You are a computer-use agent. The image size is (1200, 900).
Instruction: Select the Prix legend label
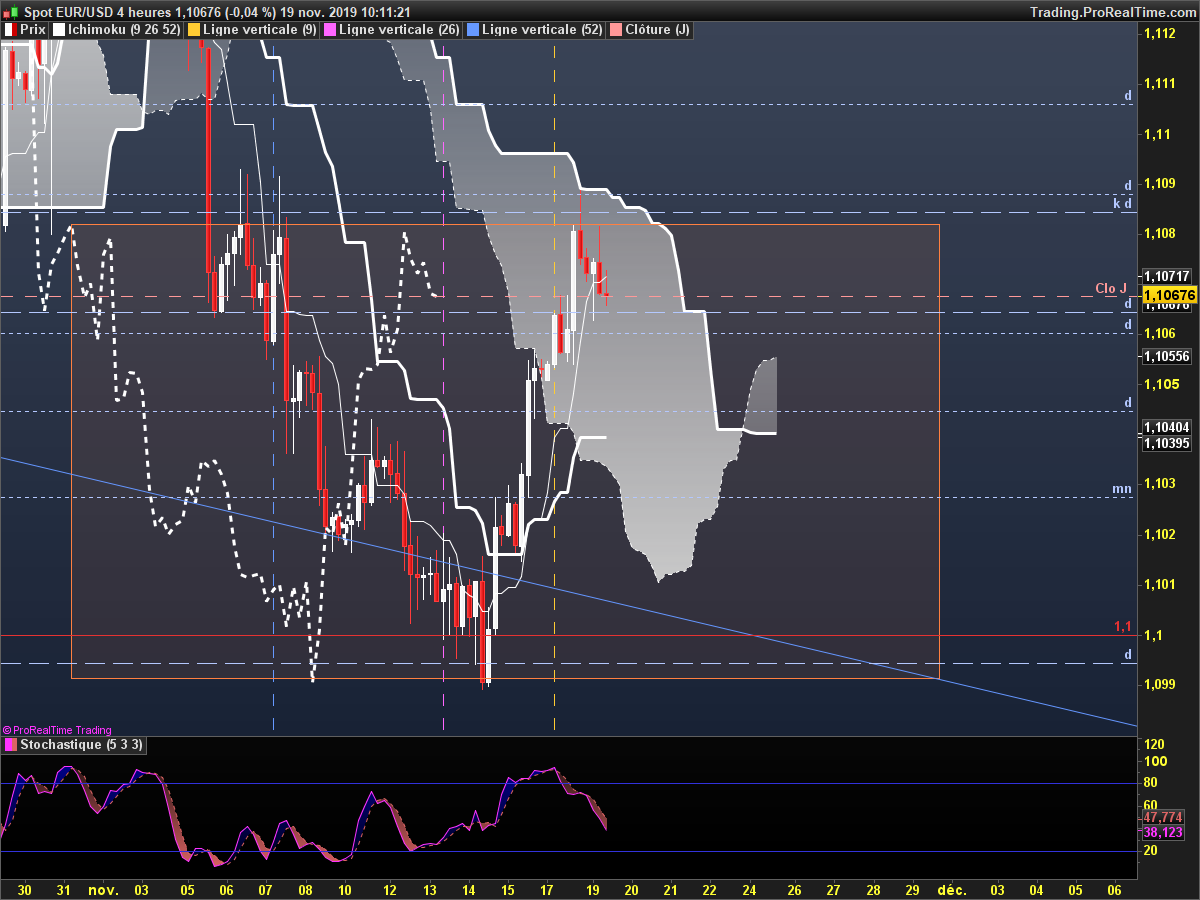click(32, 30)
